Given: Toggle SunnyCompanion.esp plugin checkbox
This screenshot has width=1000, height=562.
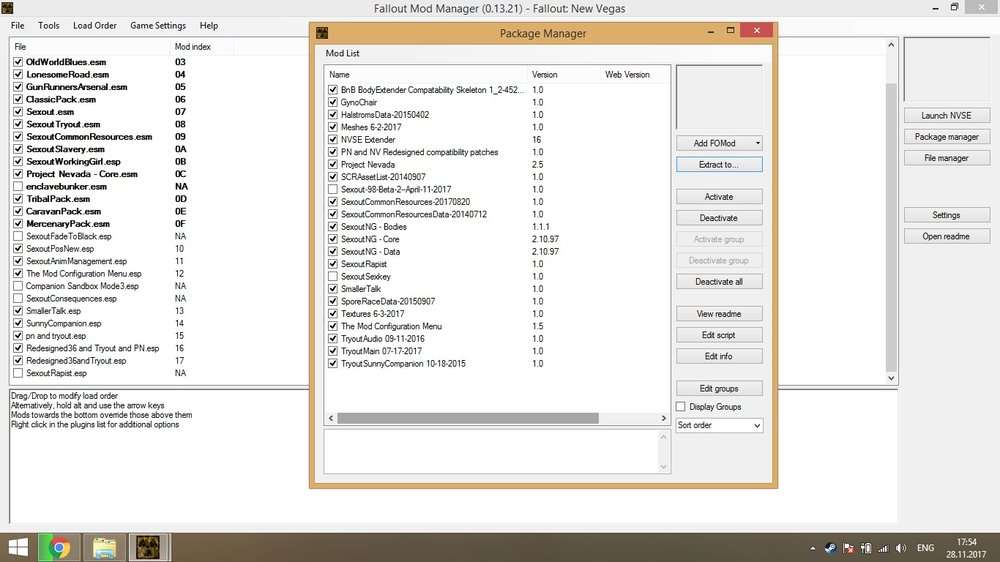Looking at the screenshot, I should [18, 323].
